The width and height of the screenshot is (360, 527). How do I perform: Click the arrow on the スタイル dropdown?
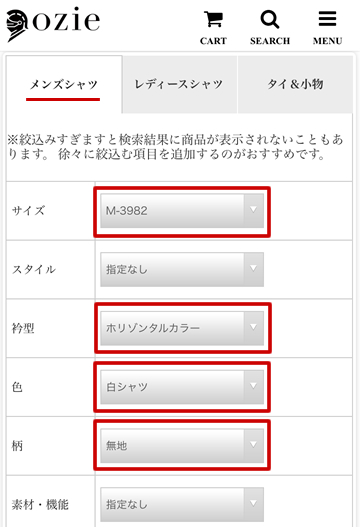click(253, 269)
